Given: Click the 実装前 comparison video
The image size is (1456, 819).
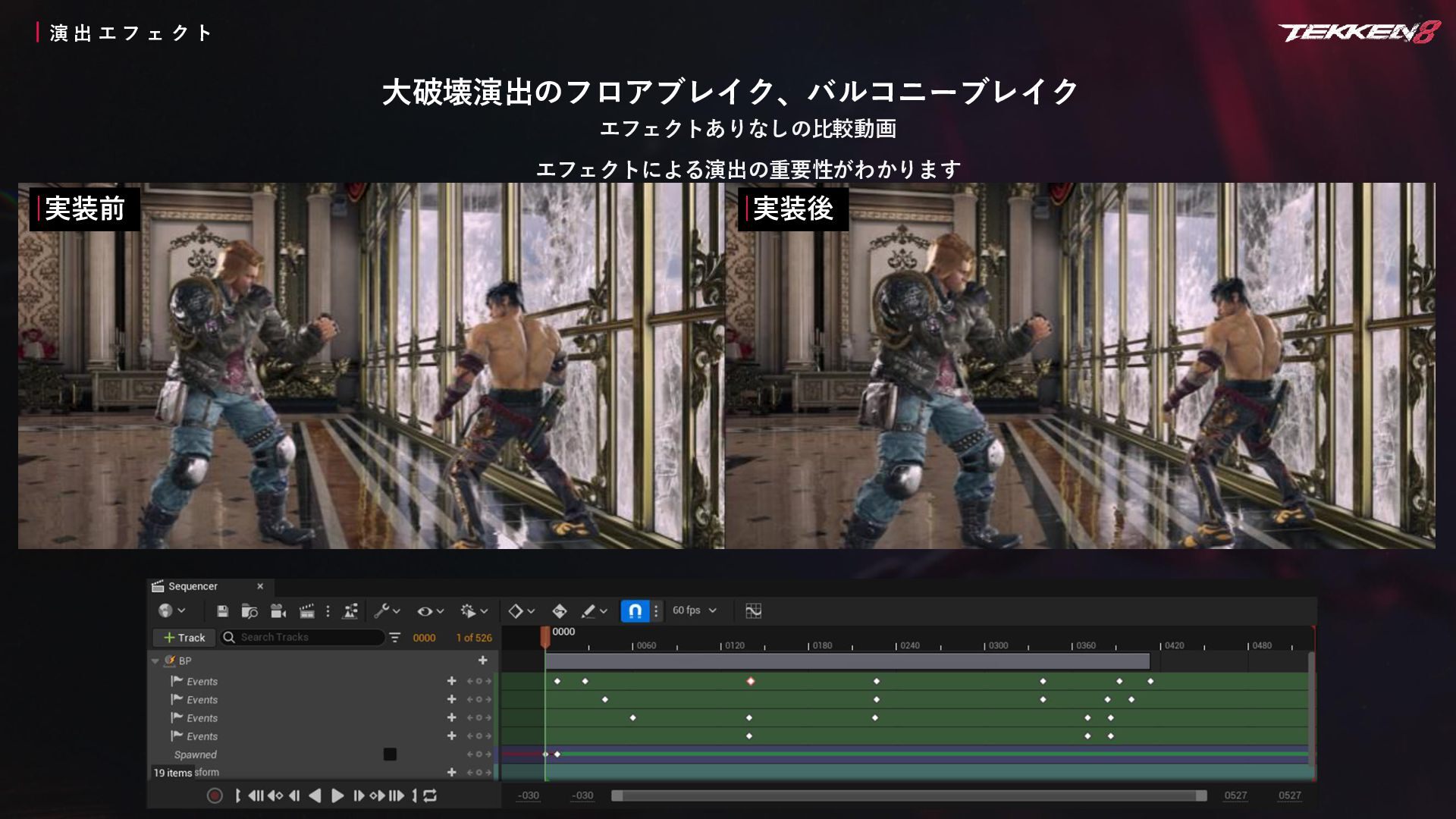Looking at the screenshot, I should (371, 366).
